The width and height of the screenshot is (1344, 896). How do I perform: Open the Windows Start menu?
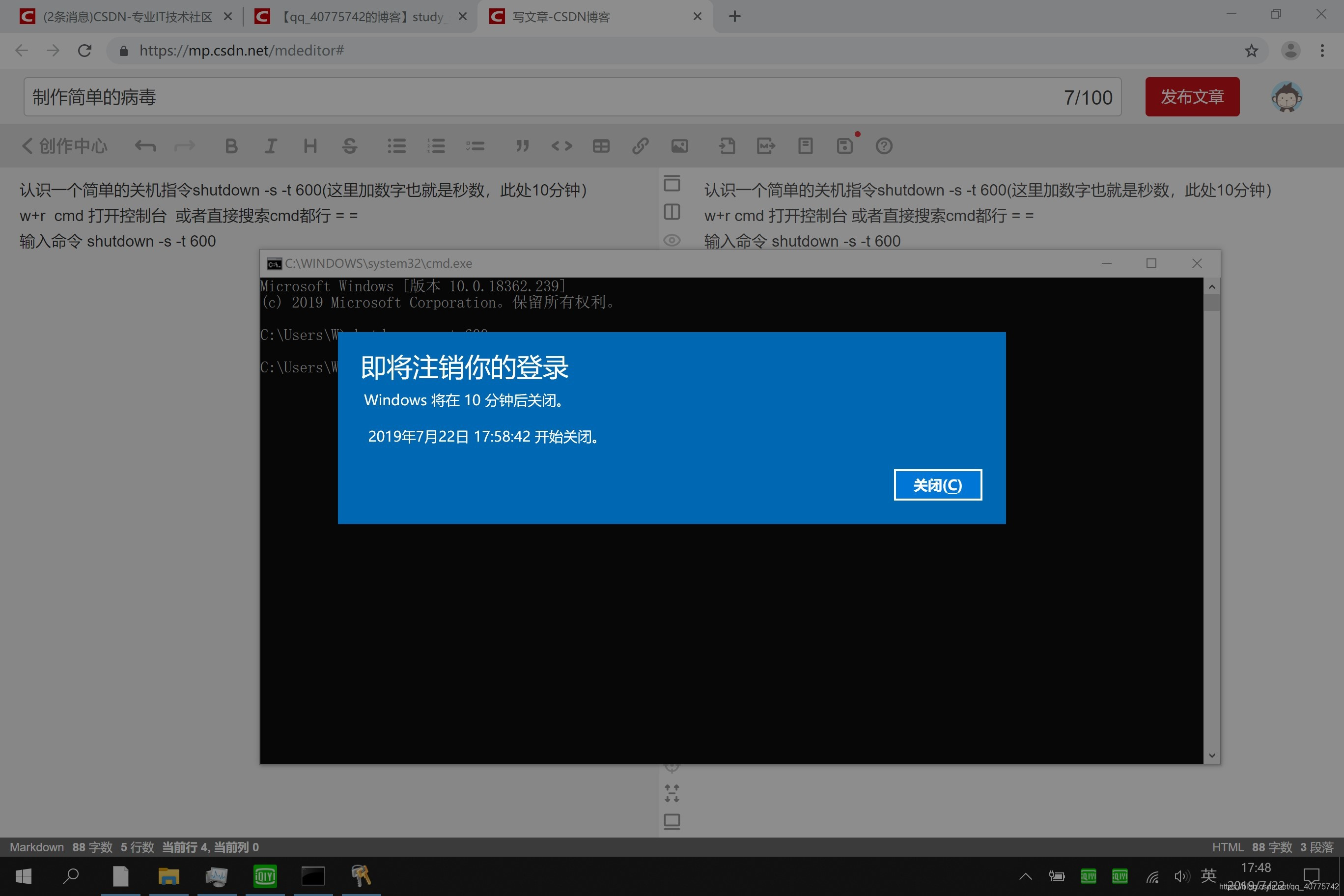click(24, 876)
